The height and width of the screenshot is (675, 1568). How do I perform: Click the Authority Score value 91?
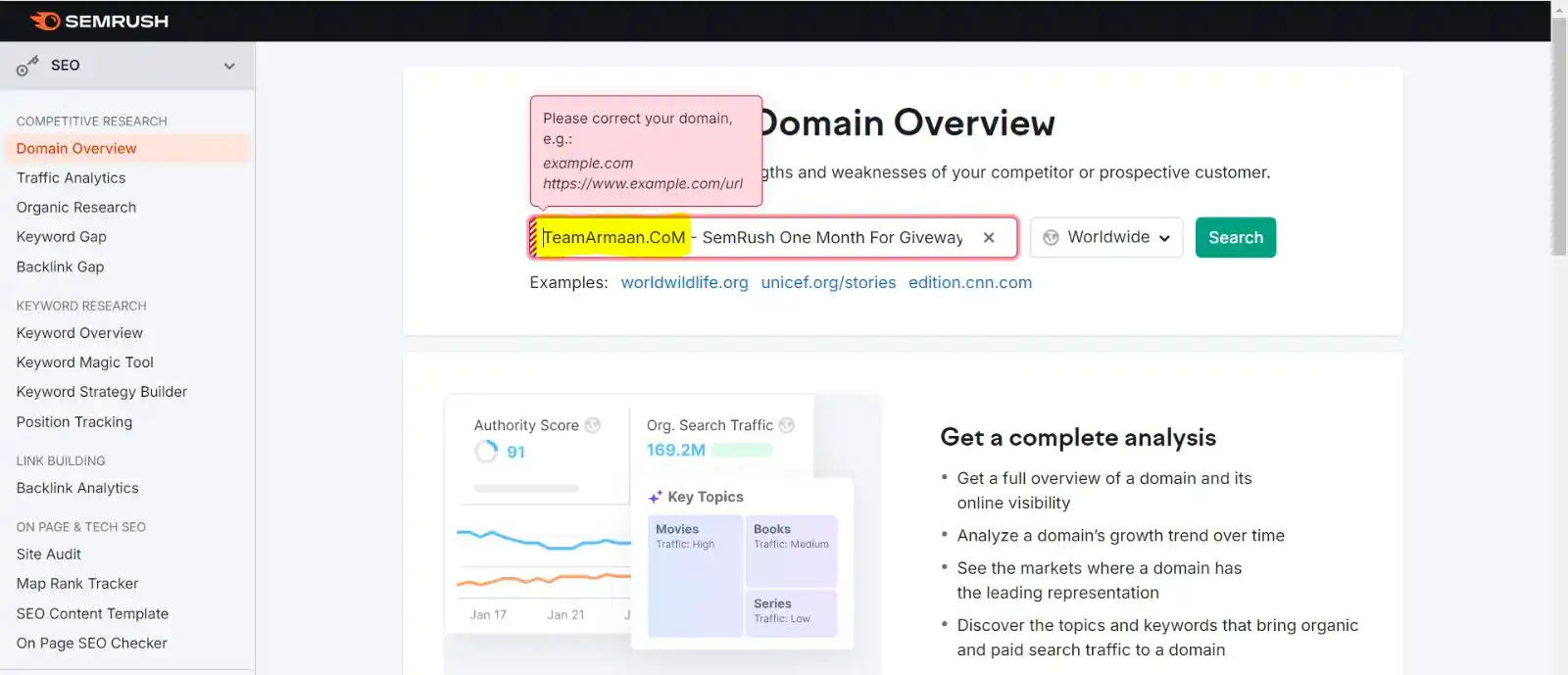515,452
